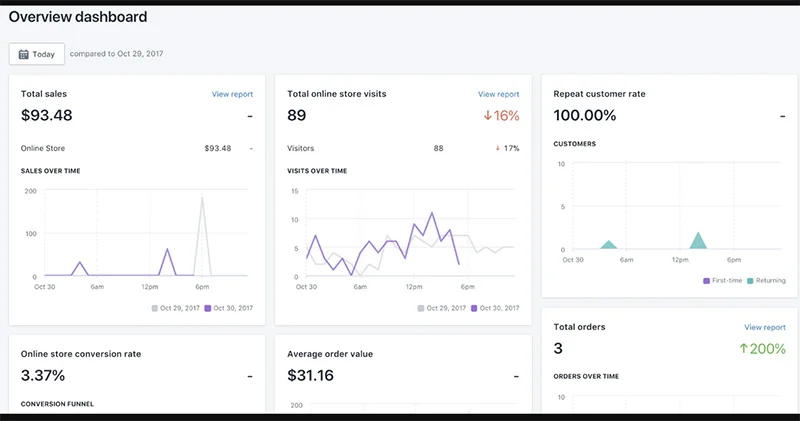The image size is (800, 421).
Task: Click the calendar icon in Today button
Action: click(x=23, y=54)
